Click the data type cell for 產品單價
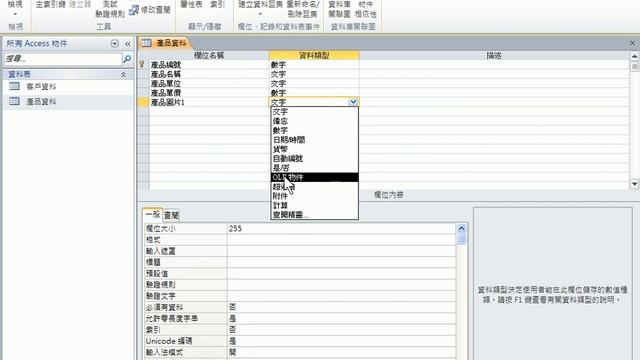Image resolution: width=640 pixels, height=360 pixels. [314, 93]
